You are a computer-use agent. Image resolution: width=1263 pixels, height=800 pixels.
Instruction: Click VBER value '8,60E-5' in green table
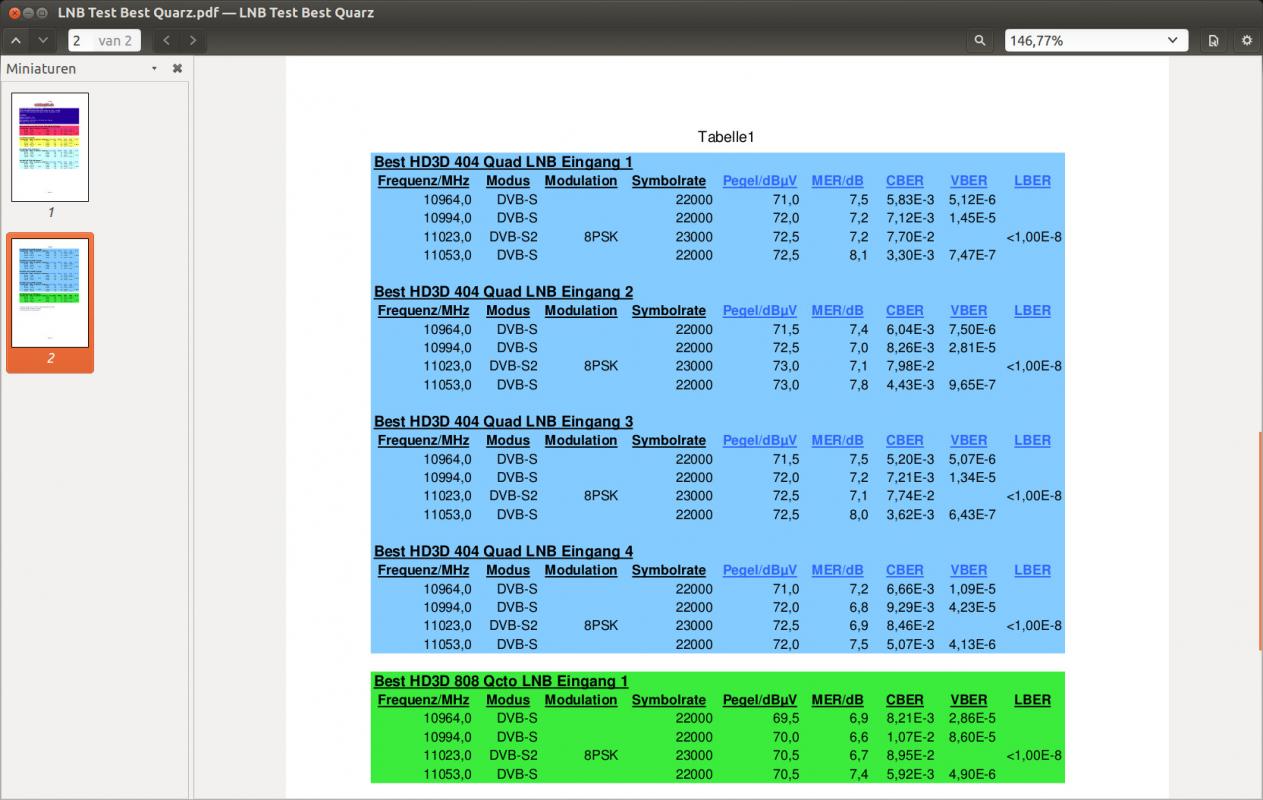(972, 737)
